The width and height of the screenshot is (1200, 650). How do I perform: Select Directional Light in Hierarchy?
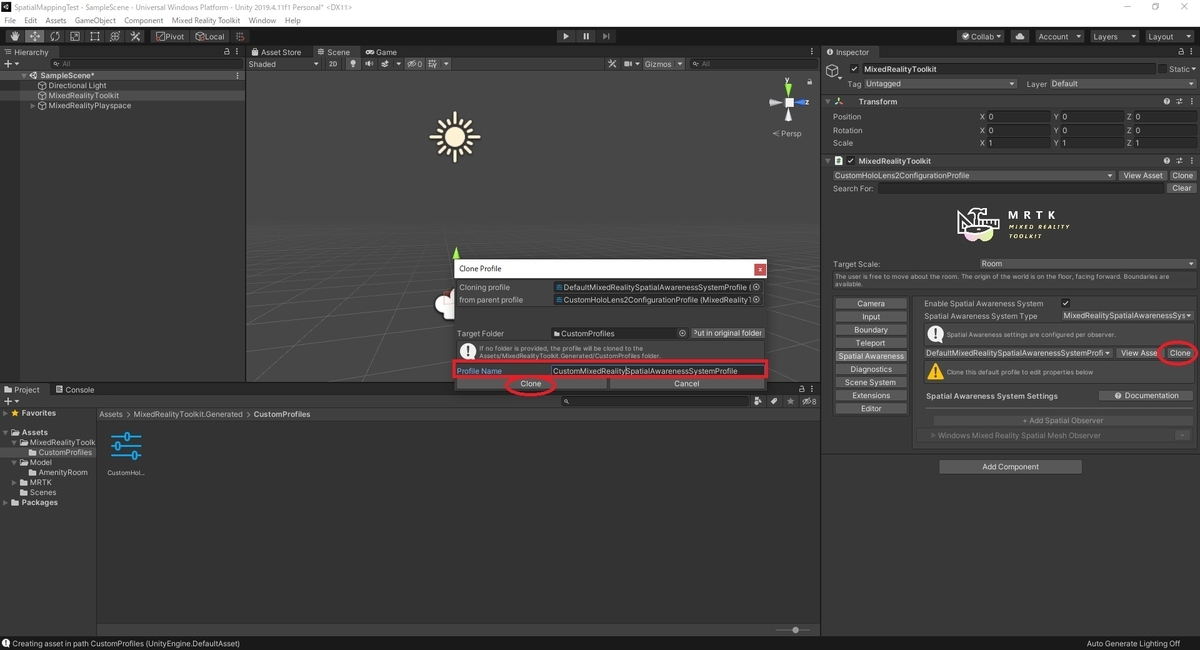coord(77,86)
